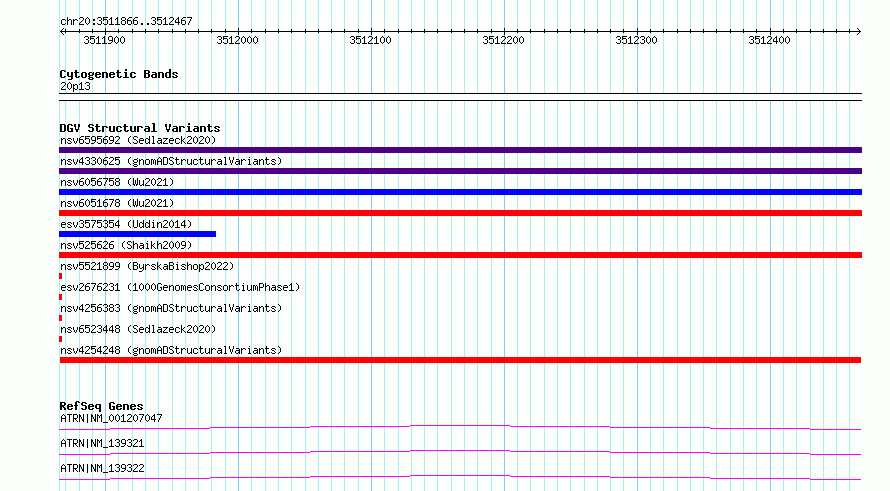Viewport: 890px width, 491px height.
Task: Click the purple bar of nsv4330625
Action: click(x=460, y=171)
